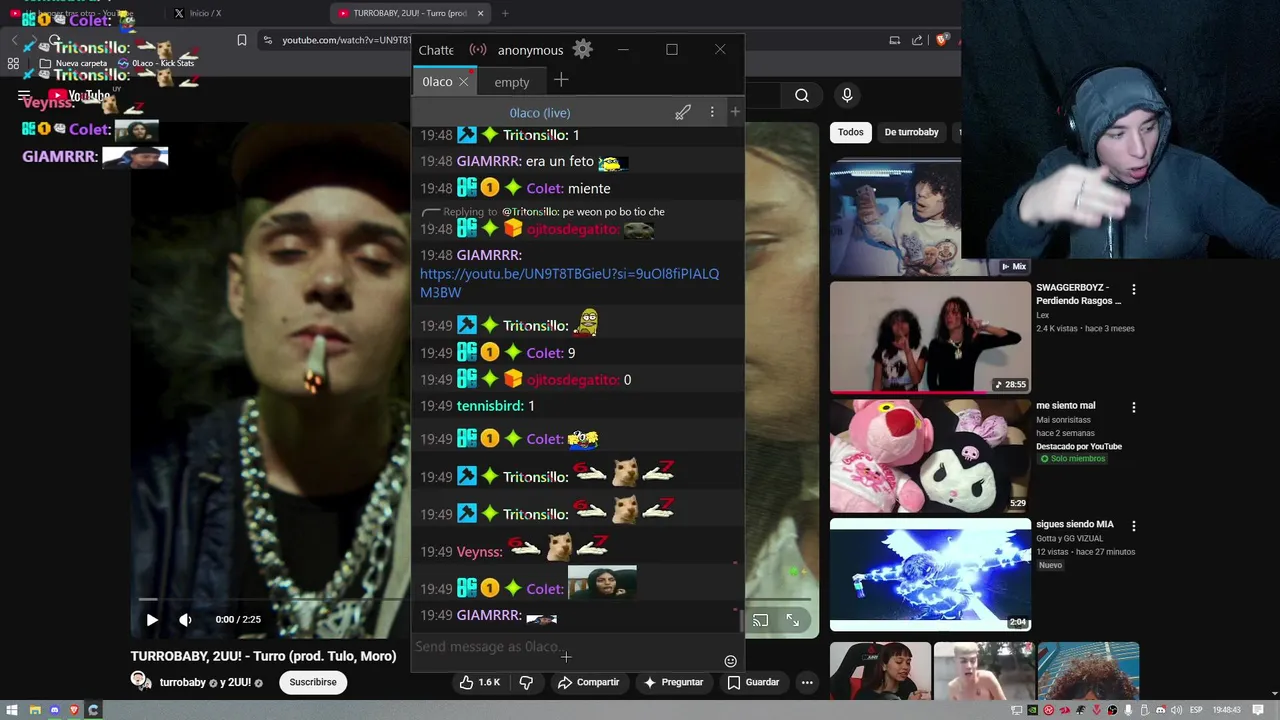Start voice search microphone icon

pyautogui.click(x=847, y=95)
